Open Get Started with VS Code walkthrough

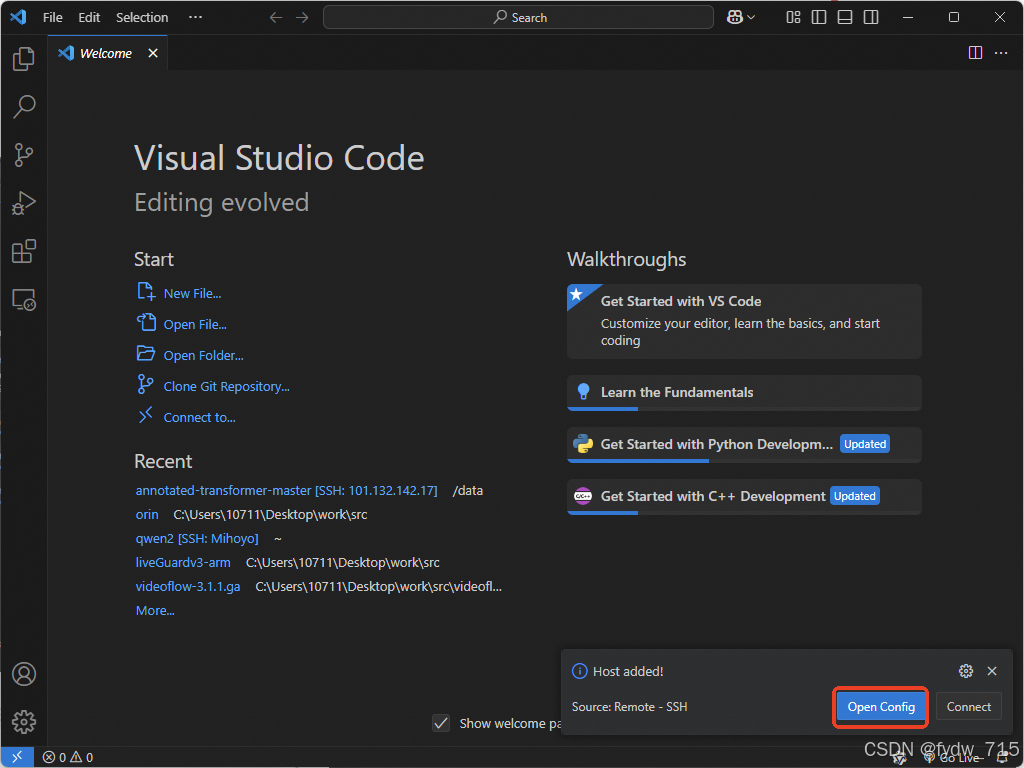coord(744,321)
